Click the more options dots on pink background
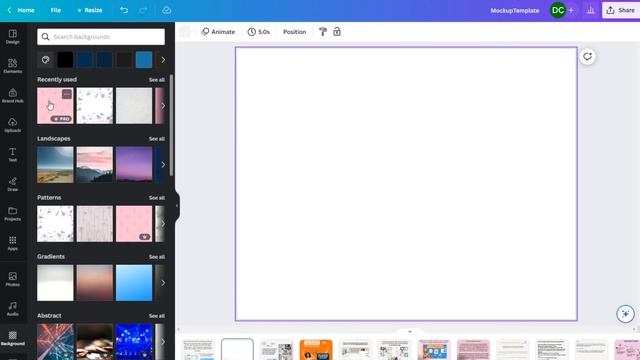The image size is (640, 360). pyautogui.click(x=67, y=94)
